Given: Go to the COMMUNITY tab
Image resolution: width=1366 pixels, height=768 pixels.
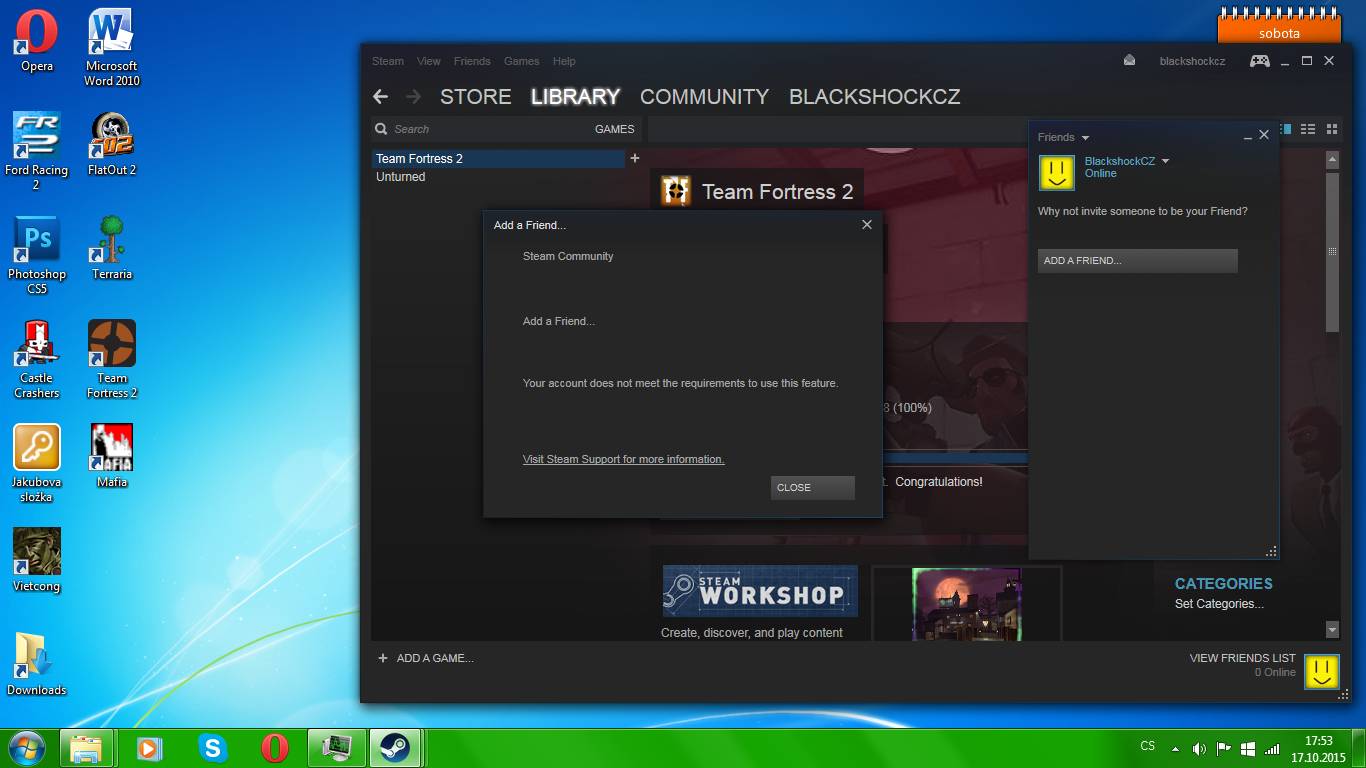Looking at the screenshot, I should (704, 97).
